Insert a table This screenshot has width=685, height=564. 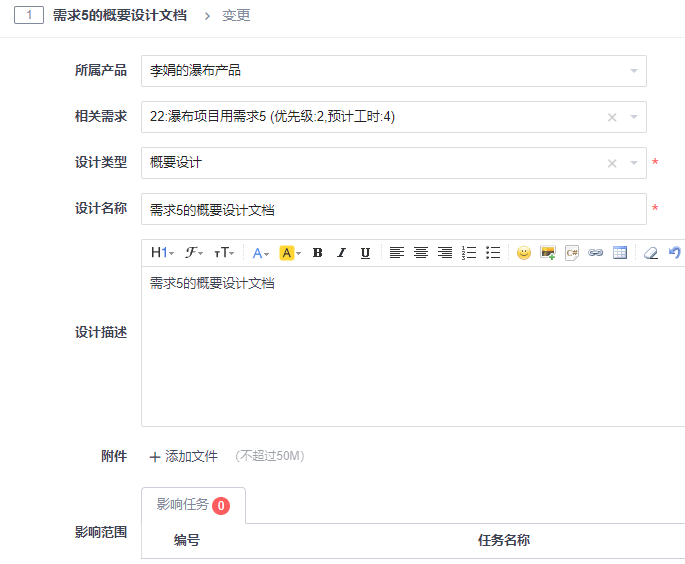[620, 253]
